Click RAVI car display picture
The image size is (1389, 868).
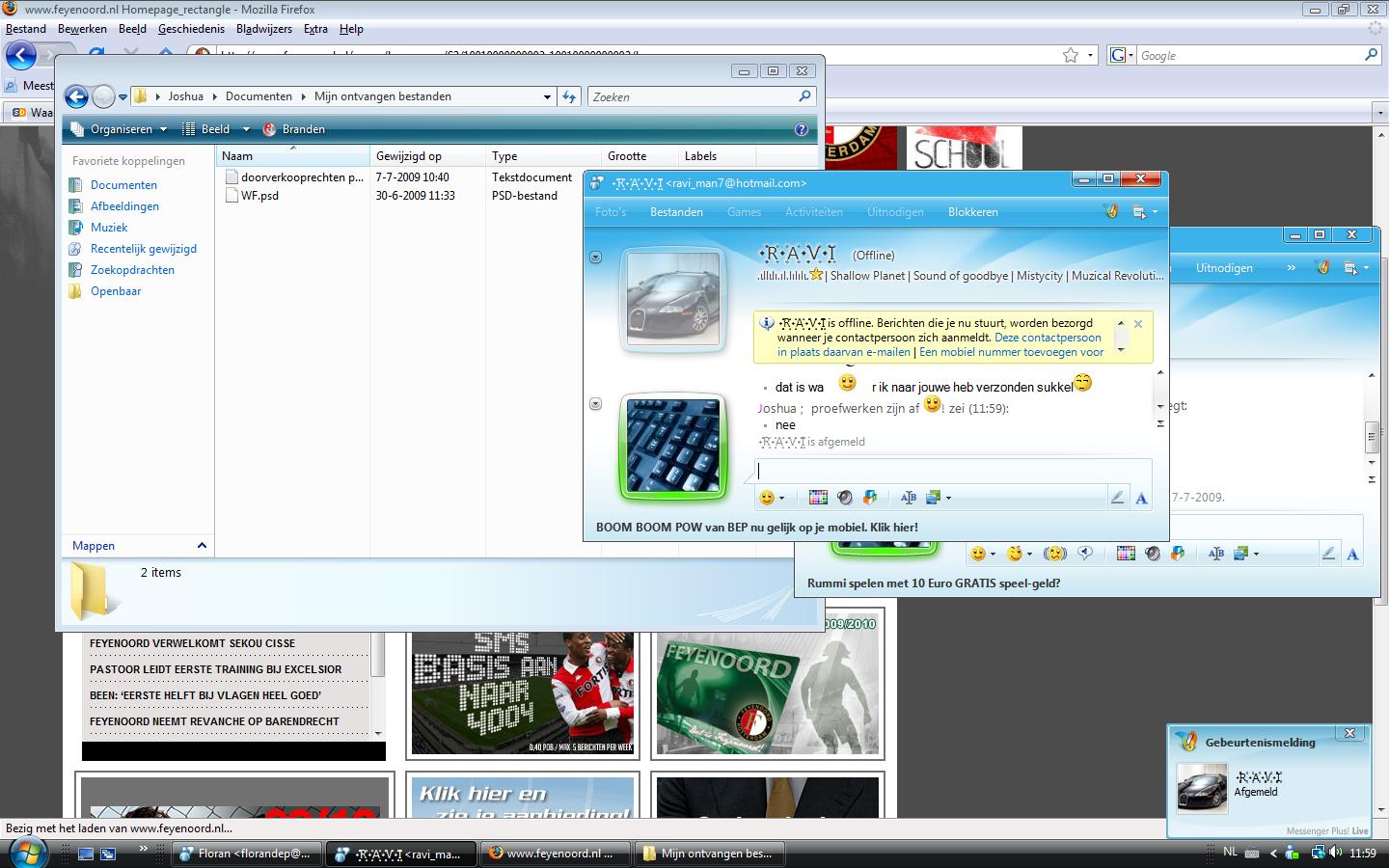click(x=673, y=299)
